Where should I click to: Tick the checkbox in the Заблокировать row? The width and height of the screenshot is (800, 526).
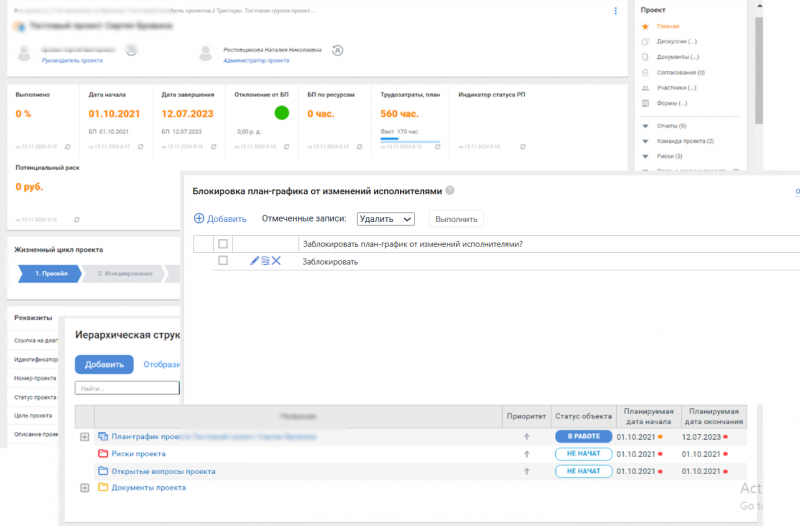[x=223, y=261]
